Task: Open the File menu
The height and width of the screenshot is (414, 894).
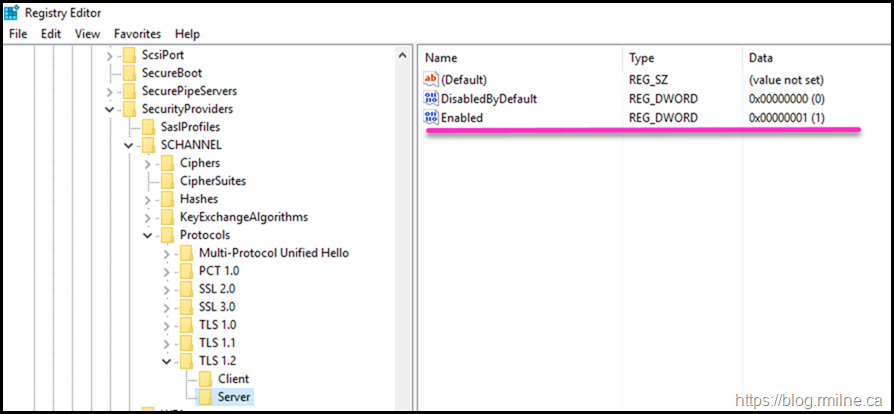Action: coord(18,33)
